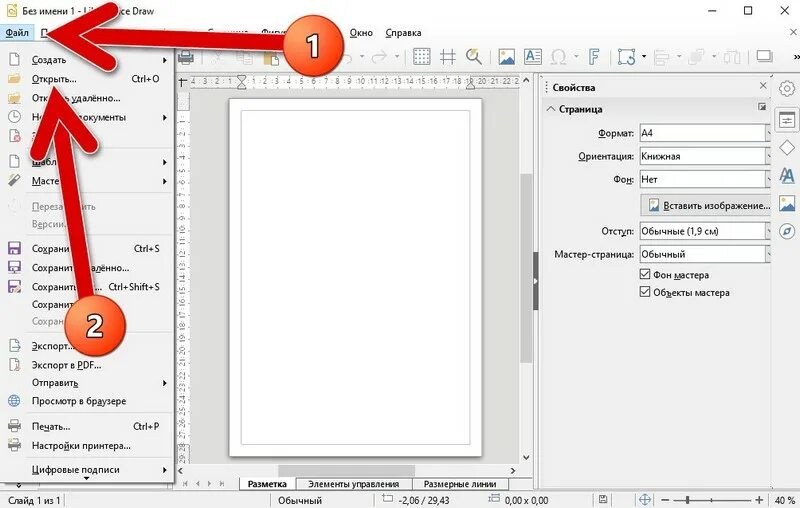Screen dimensions: 800x508
Task: Open the Transformations tool dropdown arrow
Action: 644,57
